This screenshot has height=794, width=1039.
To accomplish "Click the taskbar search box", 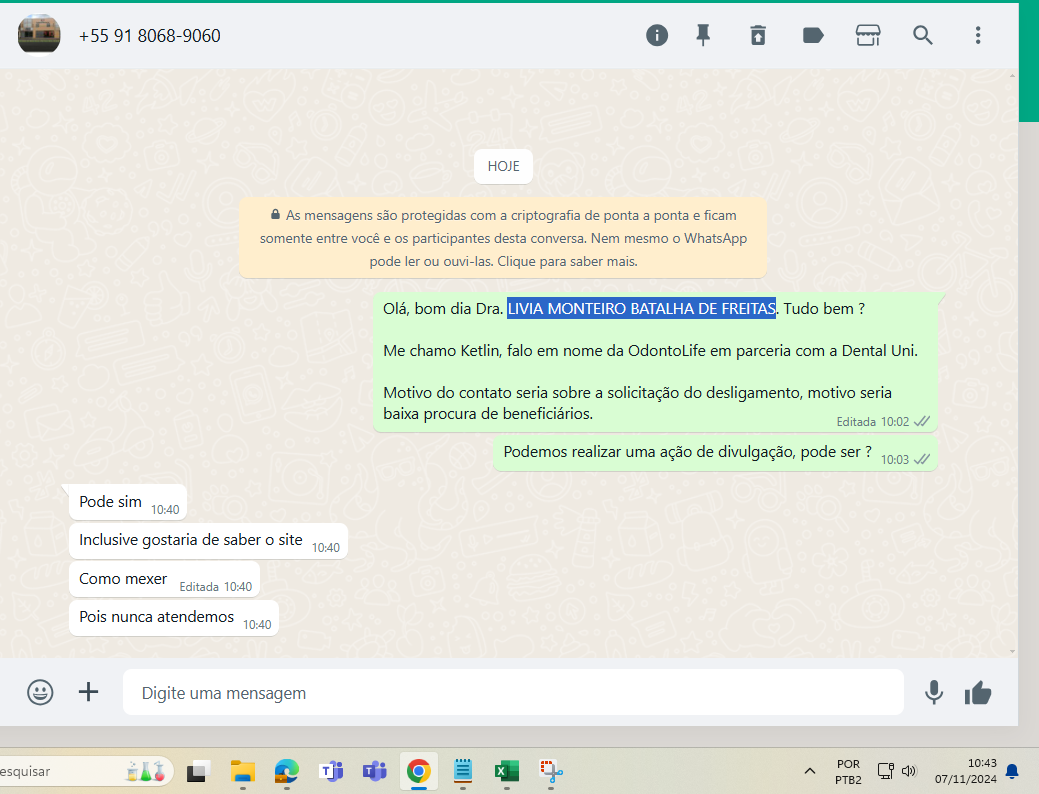I will tap(86, 771).
